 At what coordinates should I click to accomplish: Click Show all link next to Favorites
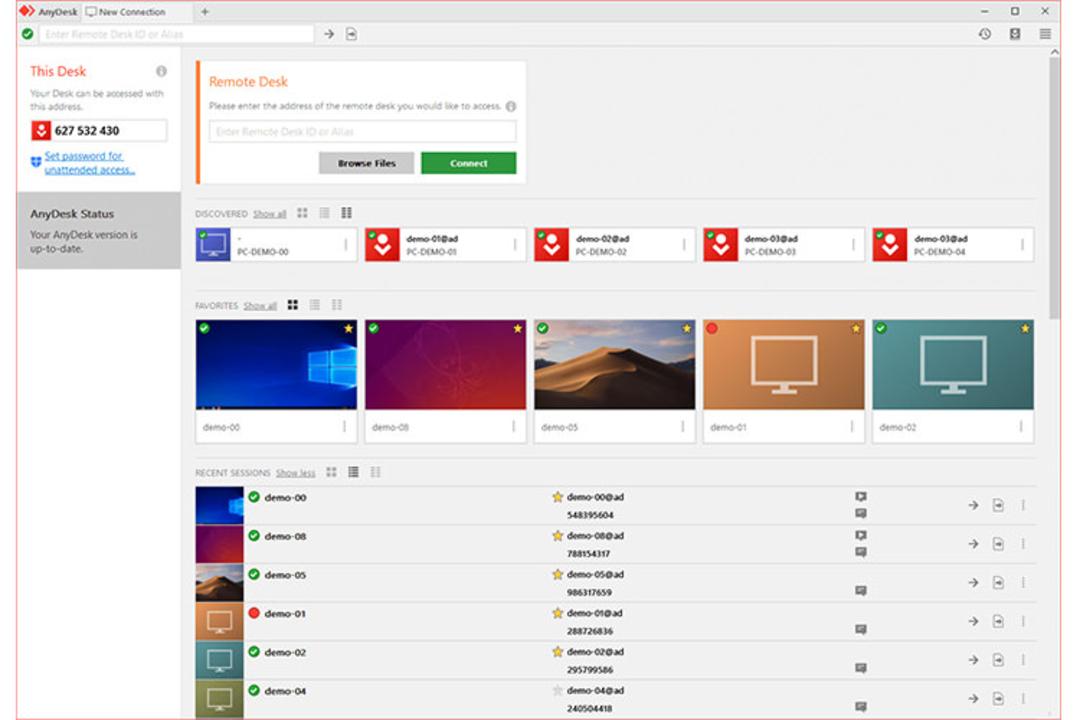tap(260, 305)
